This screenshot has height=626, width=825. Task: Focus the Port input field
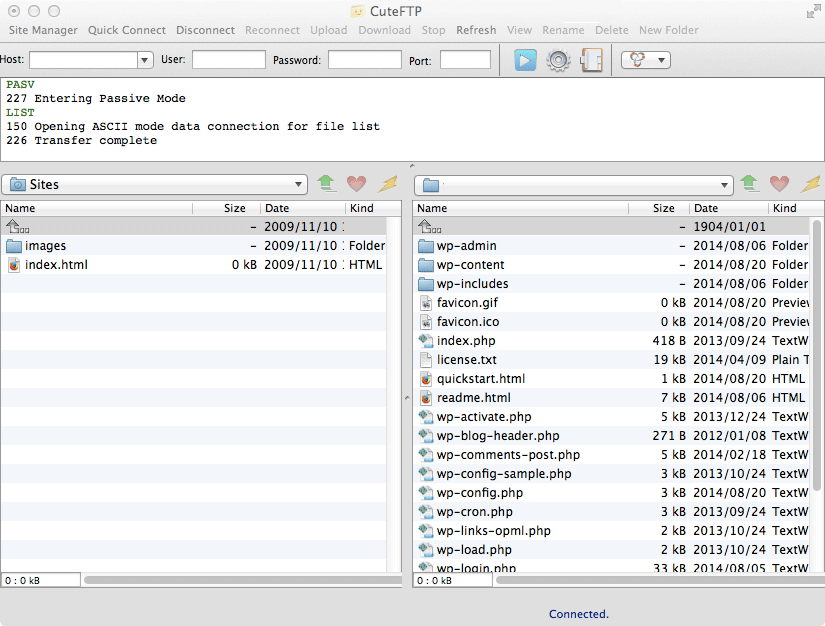point(466,59)
